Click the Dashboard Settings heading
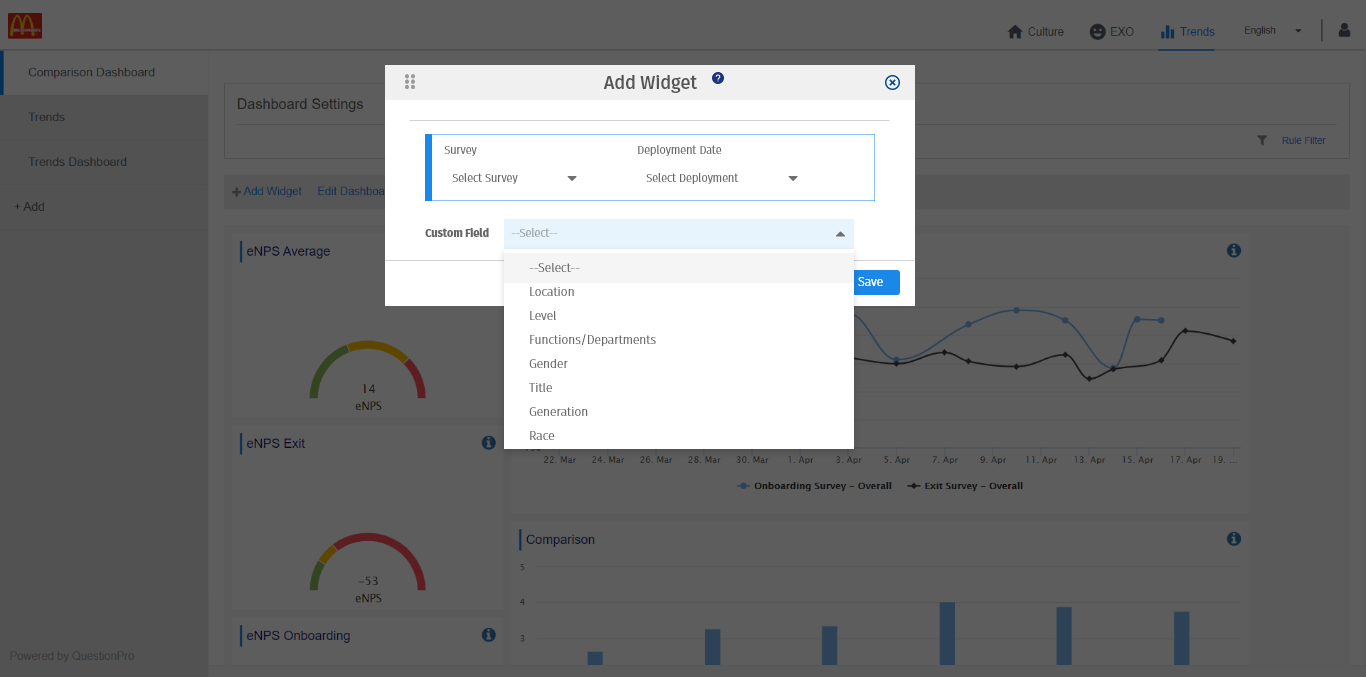This screenshot has height=677, width=1366. 300,104
